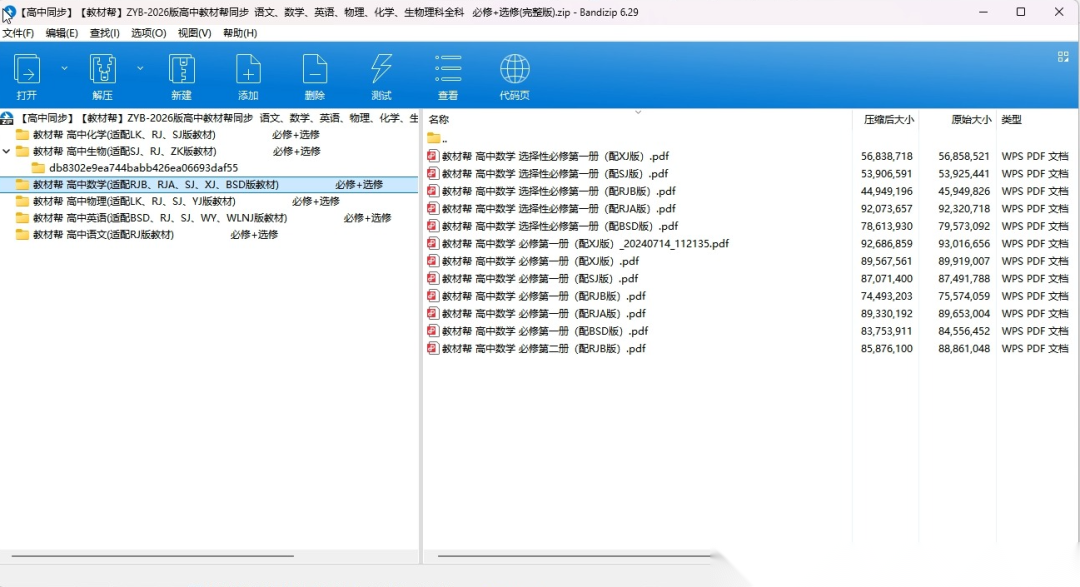The height and width of the screenshot is (587, 1080).
Task: Click the 测试 (Test) archive icon
Action: [x=381, y=70]
